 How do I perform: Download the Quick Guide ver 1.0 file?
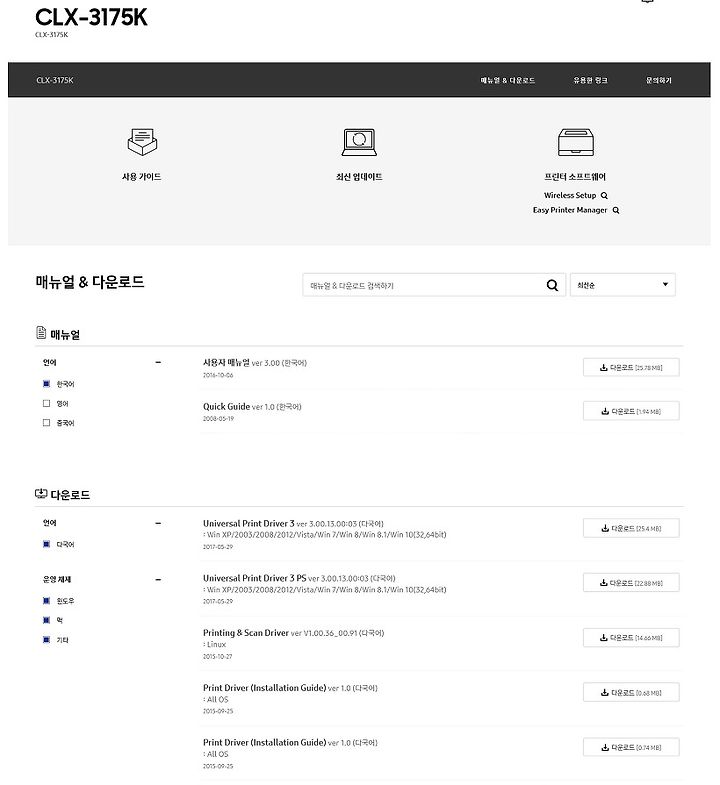pyautogui.click(x=631, y=411)
